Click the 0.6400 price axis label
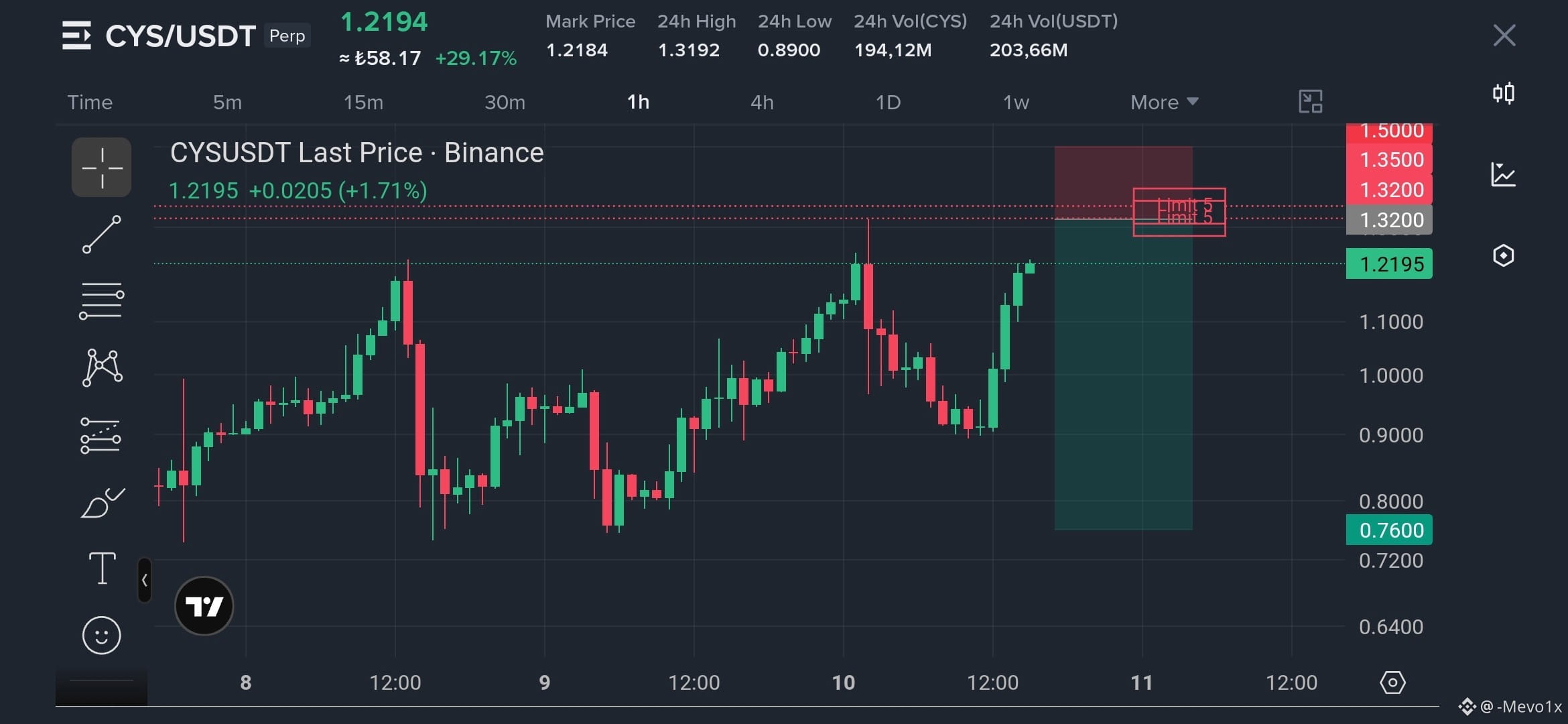Viewport: 1568px width, 724px height. (1391, 627)
